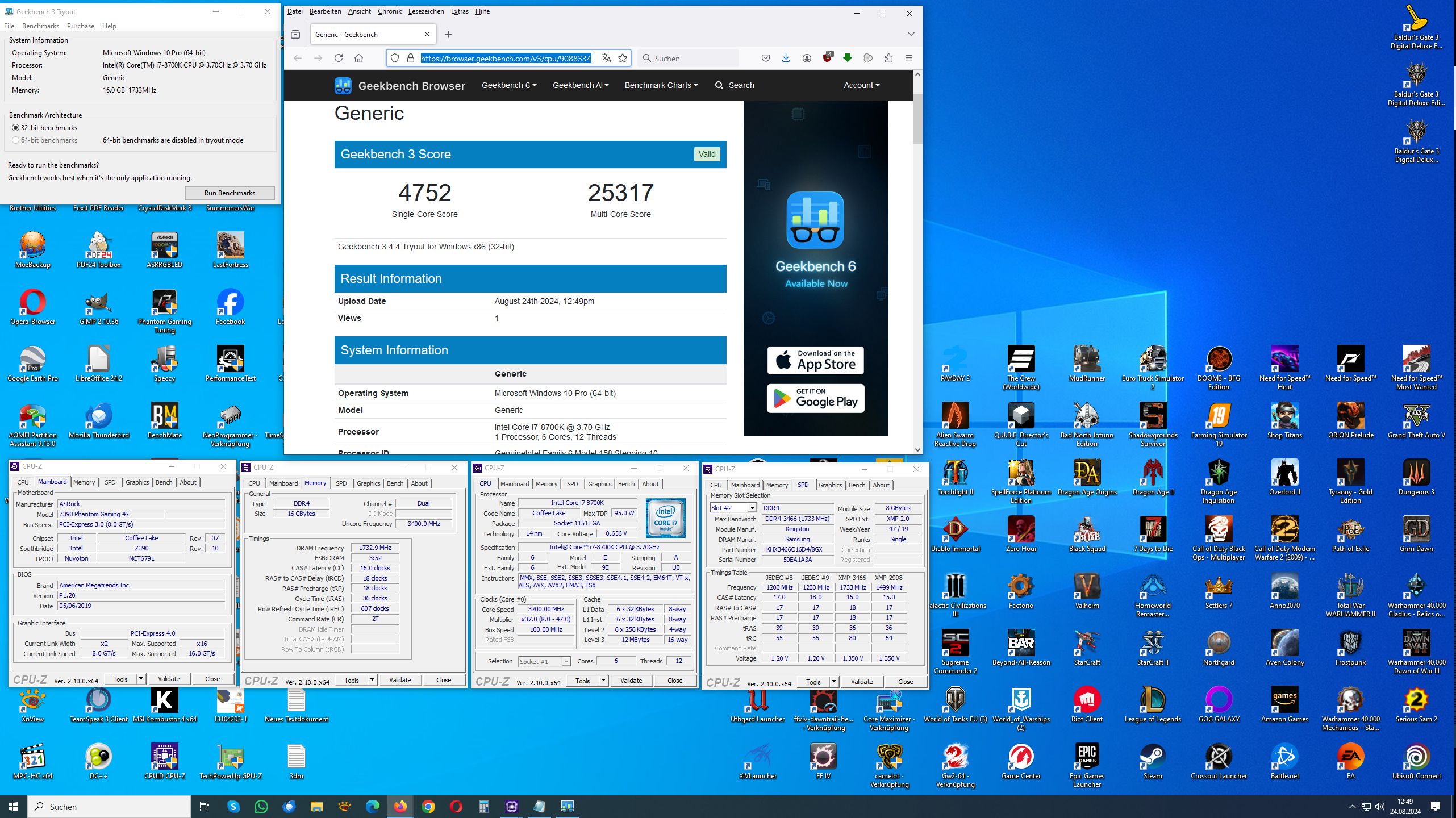Screen dimensions: 1456x818
Task: Switch to Bench tab in Memory CPU-Z window
Action: 395,483
